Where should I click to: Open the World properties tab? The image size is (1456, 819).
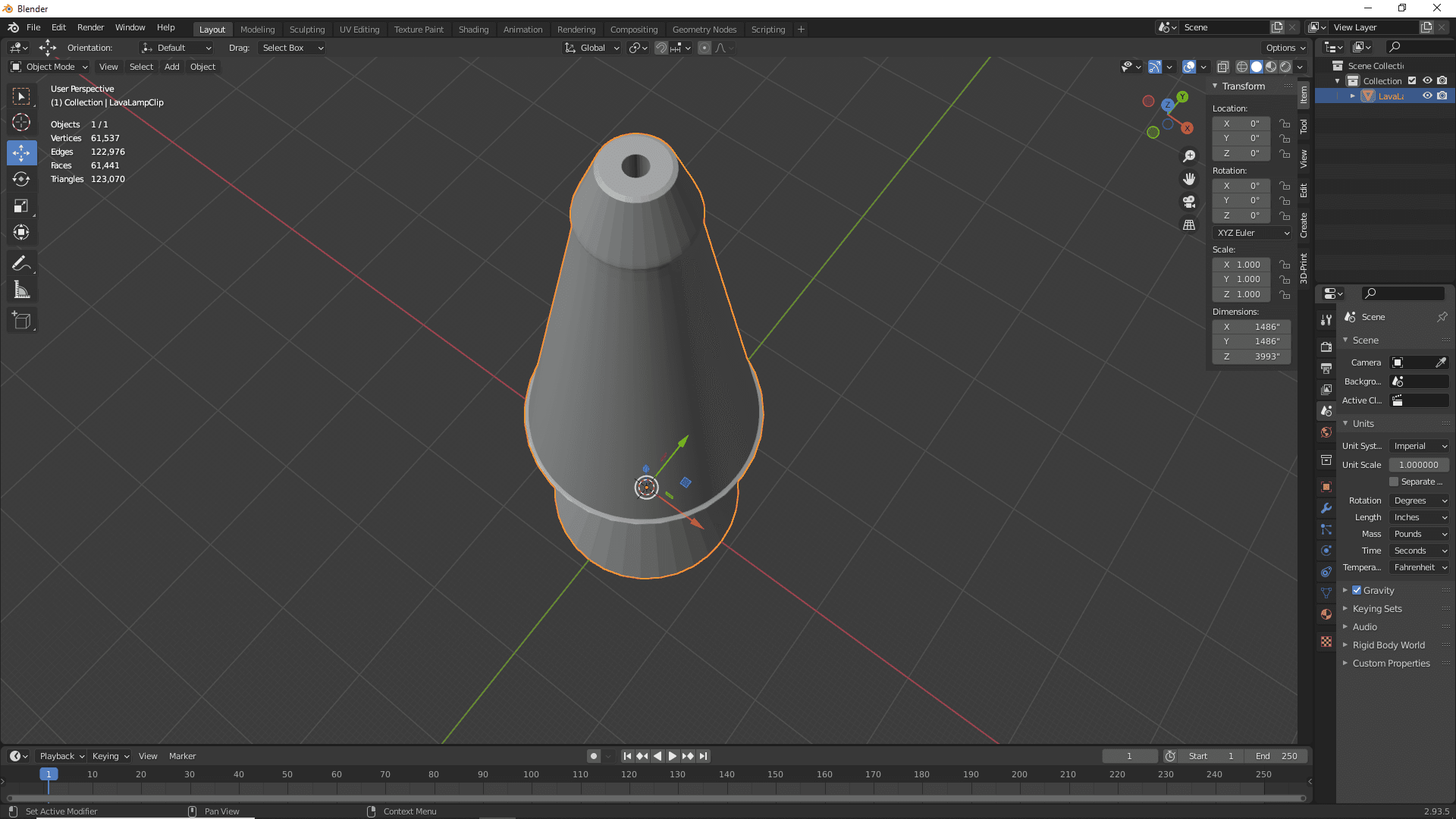[1326, 432]
